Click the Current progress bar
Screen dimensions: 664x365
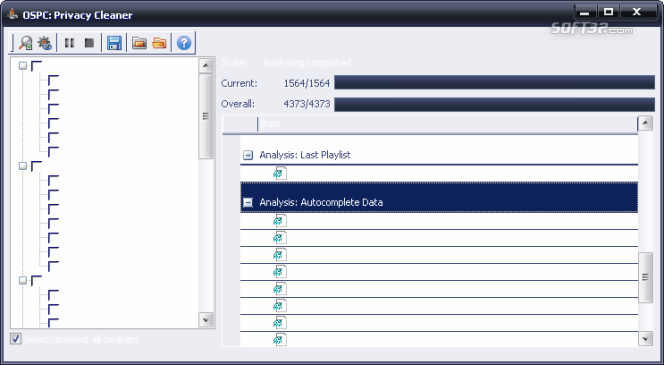(x=494, y=83)
